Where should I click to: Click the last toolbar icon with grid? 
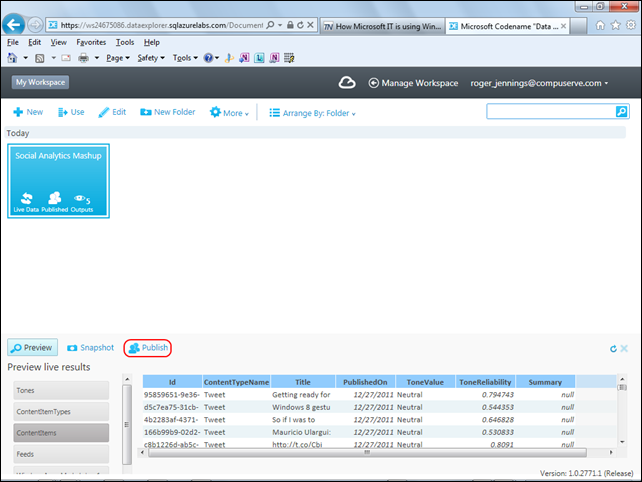point(289,58)
